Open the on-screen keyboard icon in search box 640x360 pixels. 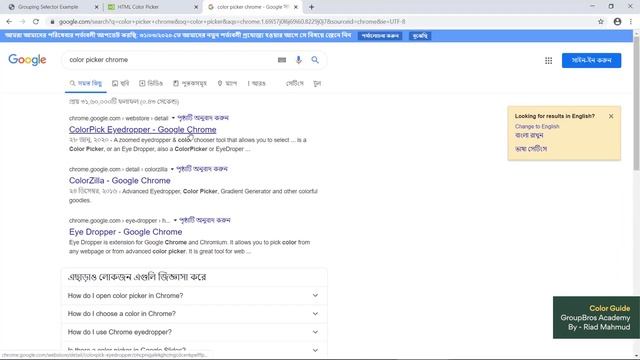[282, 60]
